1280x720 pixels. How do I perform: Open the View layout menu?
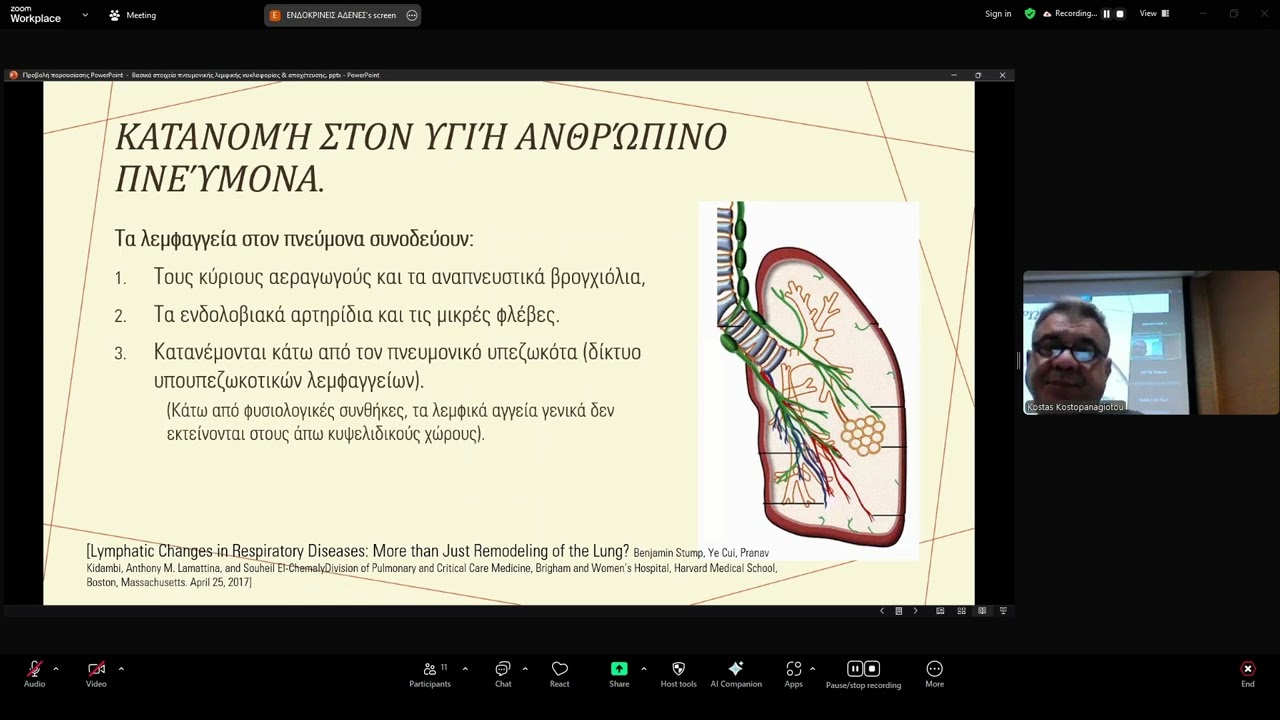click(x=1153, y=14)
